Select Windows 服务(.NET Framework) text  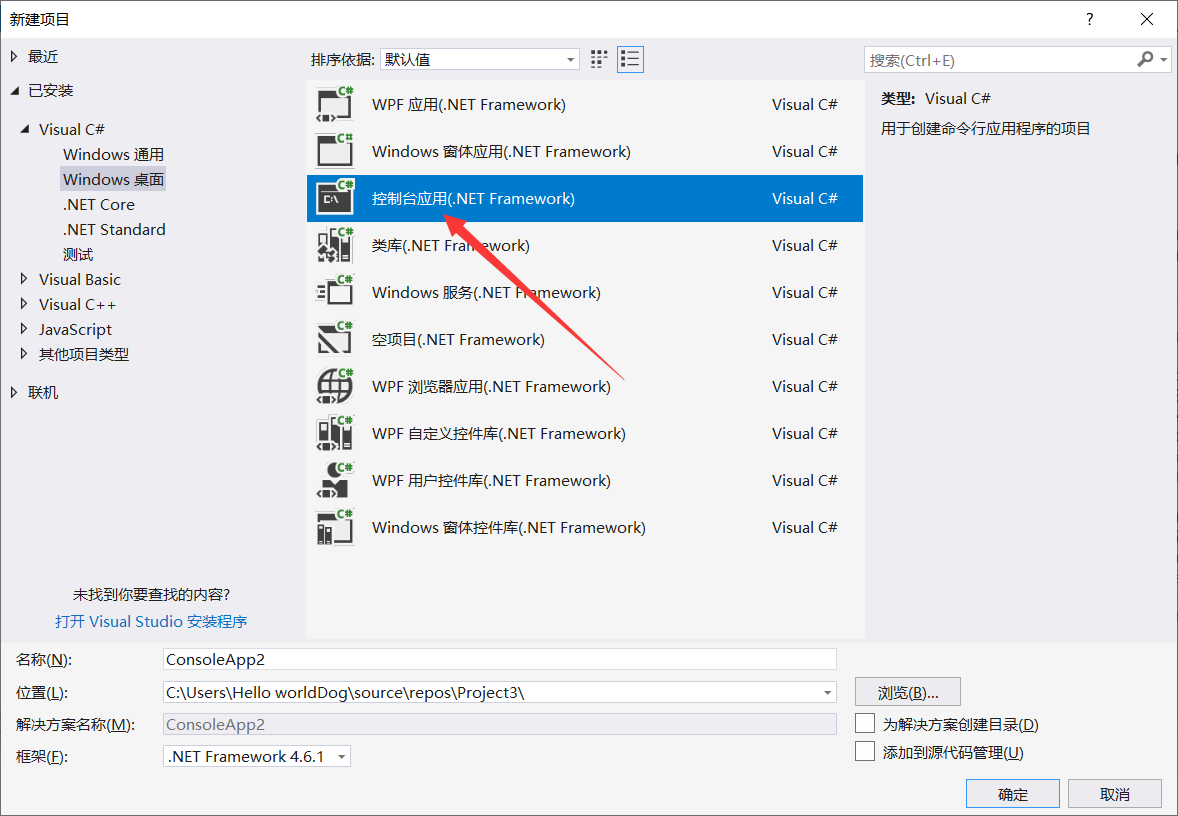[486, 292]
